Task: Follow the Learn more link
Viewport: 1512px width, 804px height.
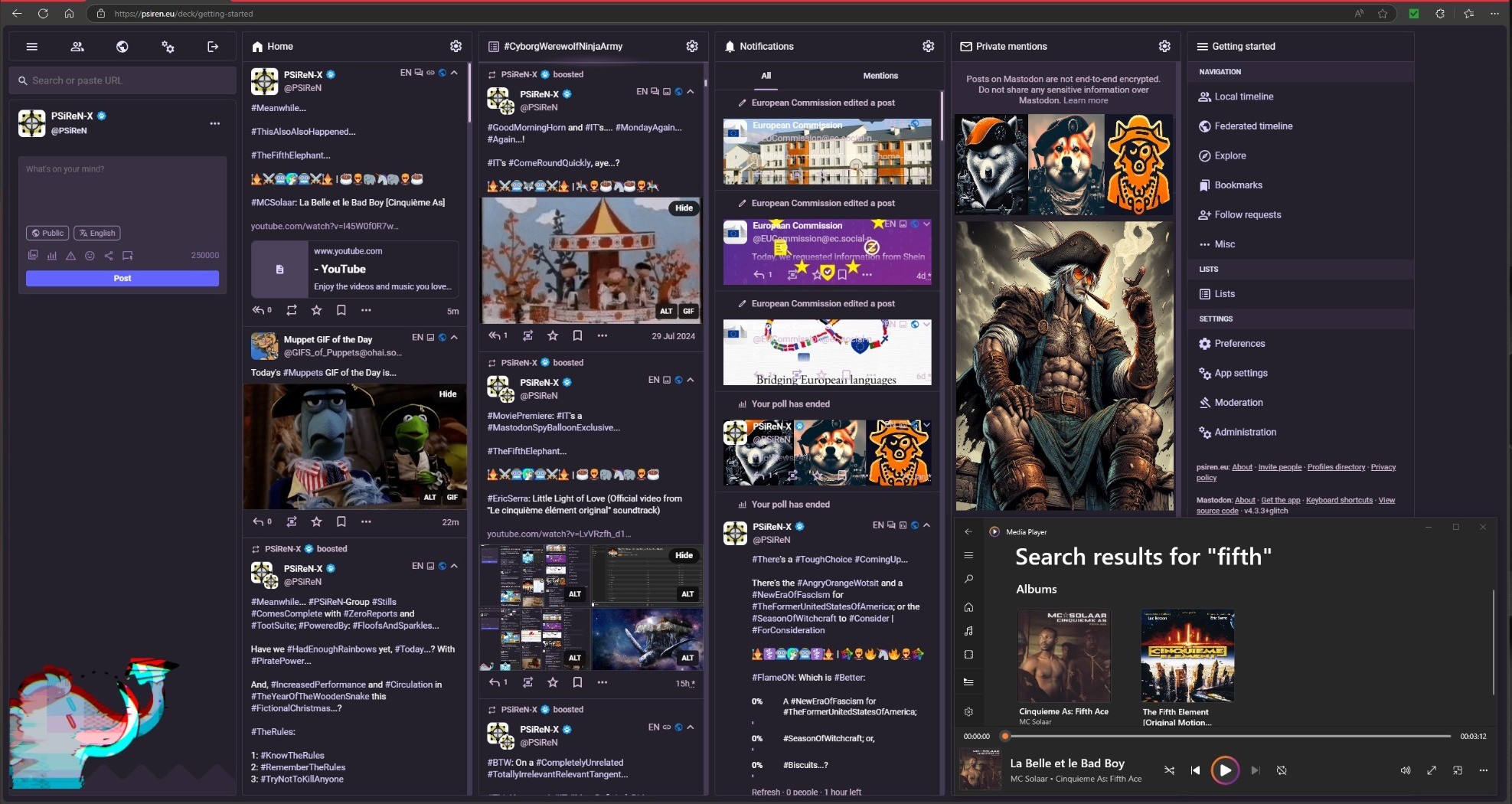Action: (1086, 101)
